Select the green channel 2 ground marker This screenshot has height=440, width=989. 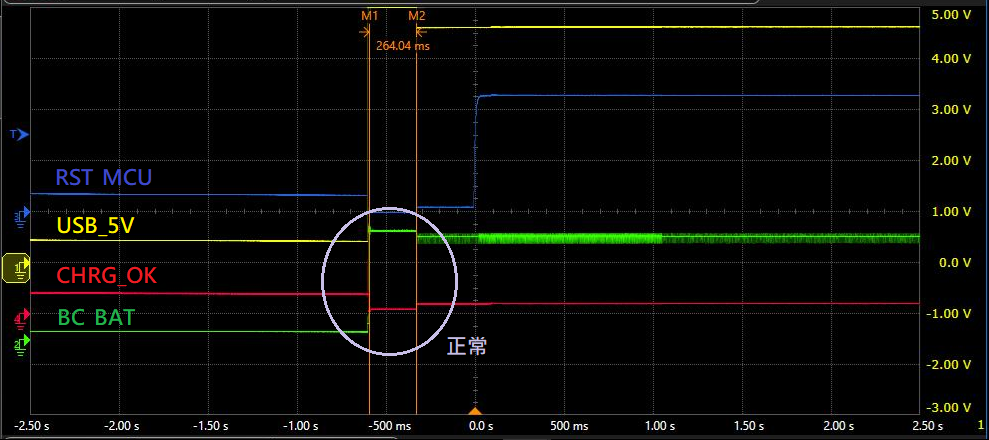(22, 344)
